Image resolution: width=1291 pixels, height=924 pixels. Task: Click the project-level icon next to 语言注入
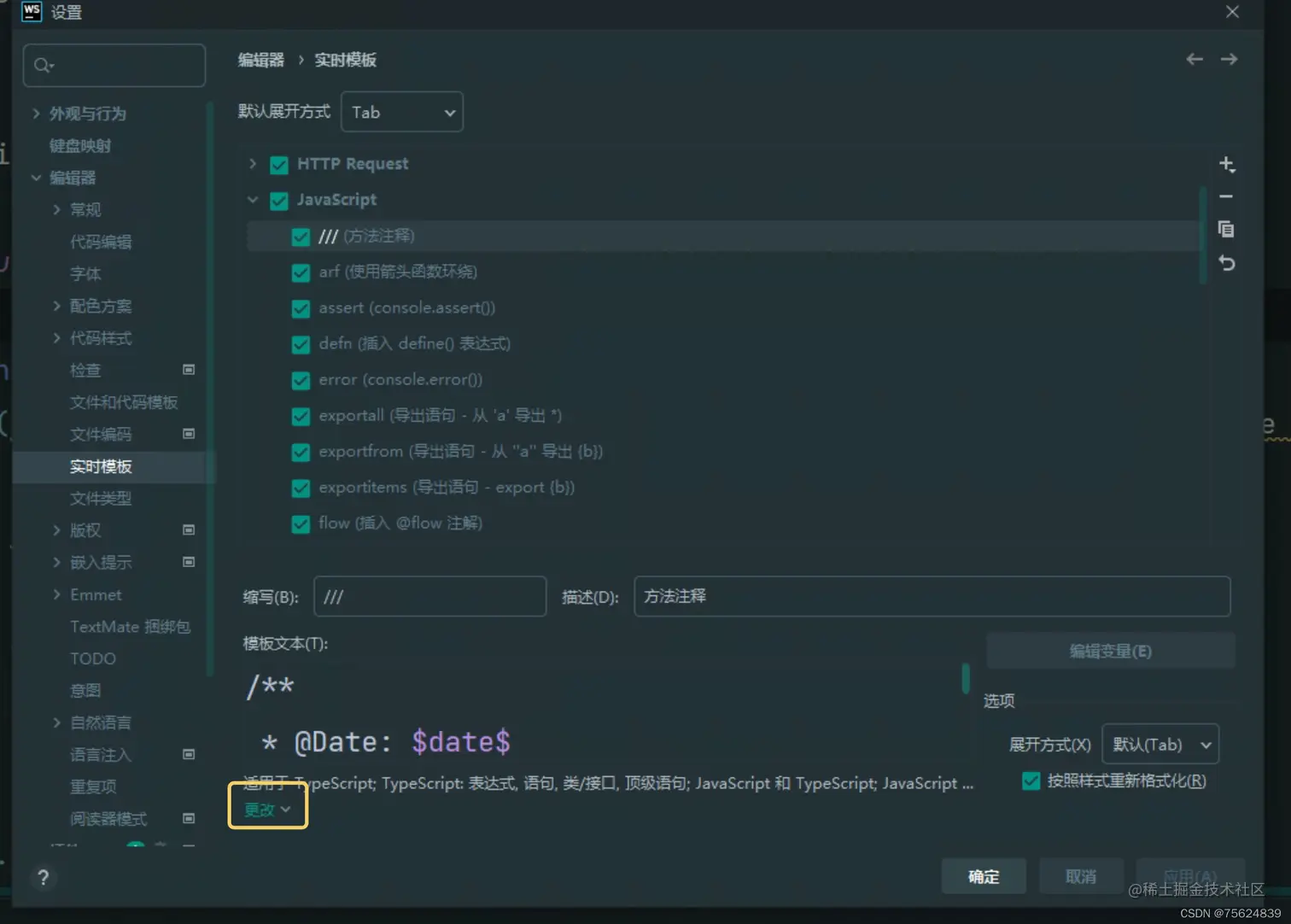pos(189,754)
